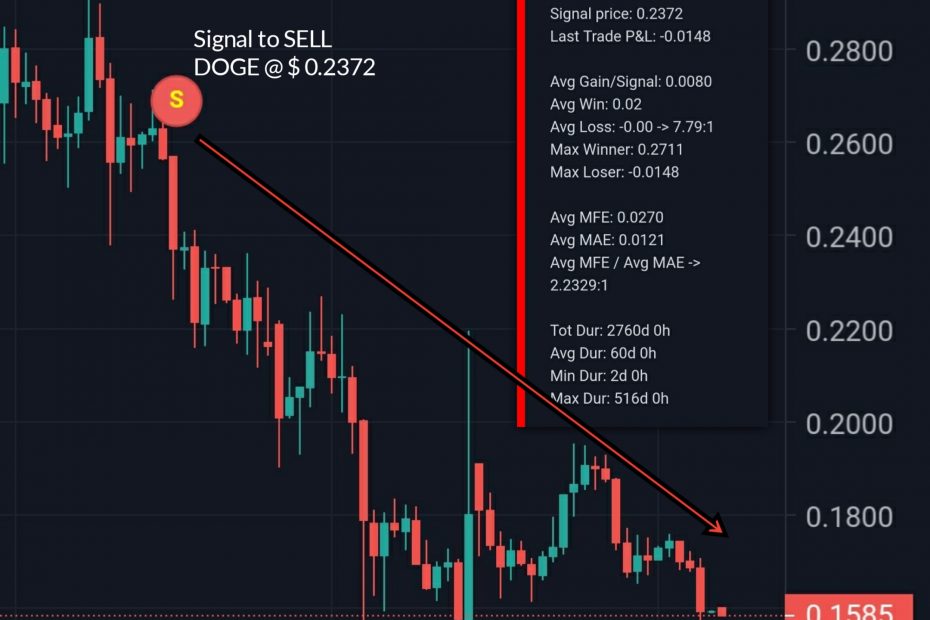Click the "Avg MFE: 0.0270" statistic
Image resolution: width=930 pixels, height=620 pixels.
pos(607,217)
